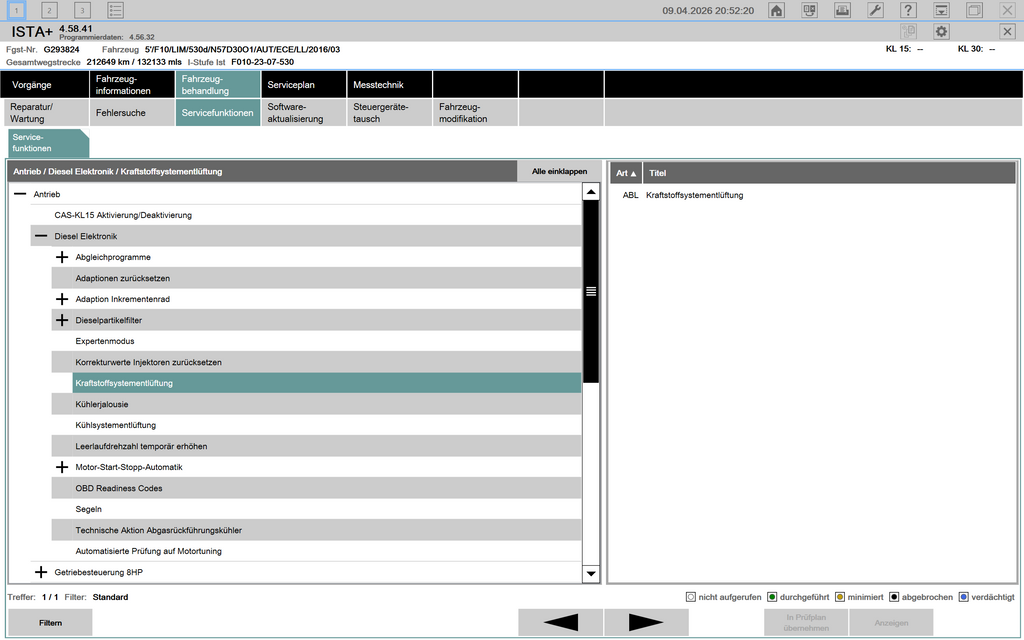Click the wrench tools icon
Screen dimensions: 1024x640
tap(875, 10)
